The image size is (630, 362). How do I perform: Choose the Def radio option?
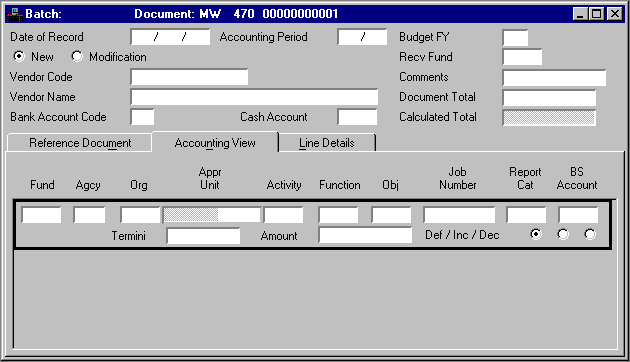pos(536,234)
